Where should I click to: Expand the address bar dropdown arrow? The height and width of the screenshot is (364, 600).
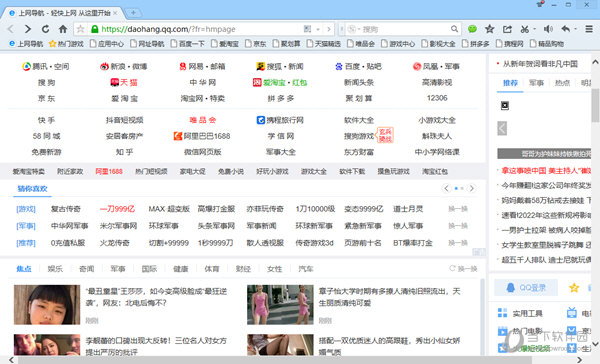coord(318,29)
